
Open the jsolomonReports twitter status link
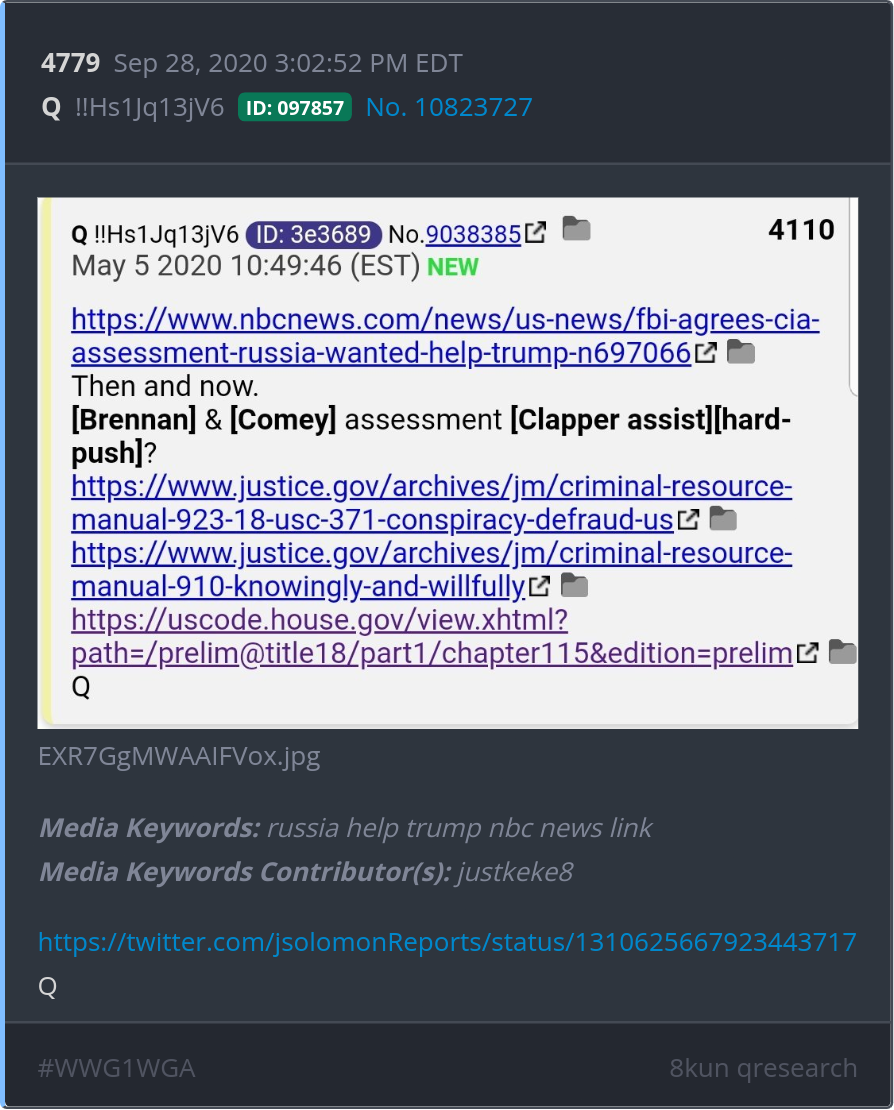(447, 942)
